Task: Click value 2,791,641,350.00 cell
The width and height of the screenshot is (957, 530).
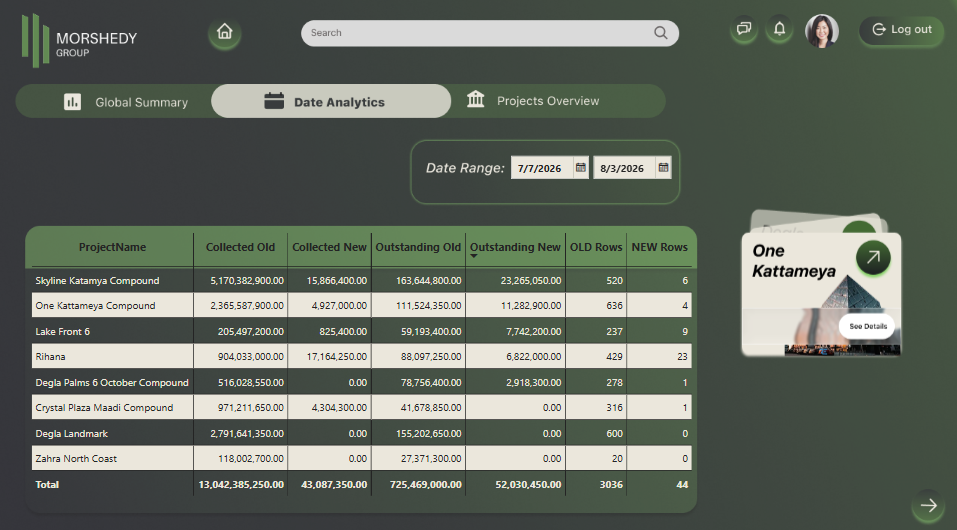Action: [x=247, y=434]
